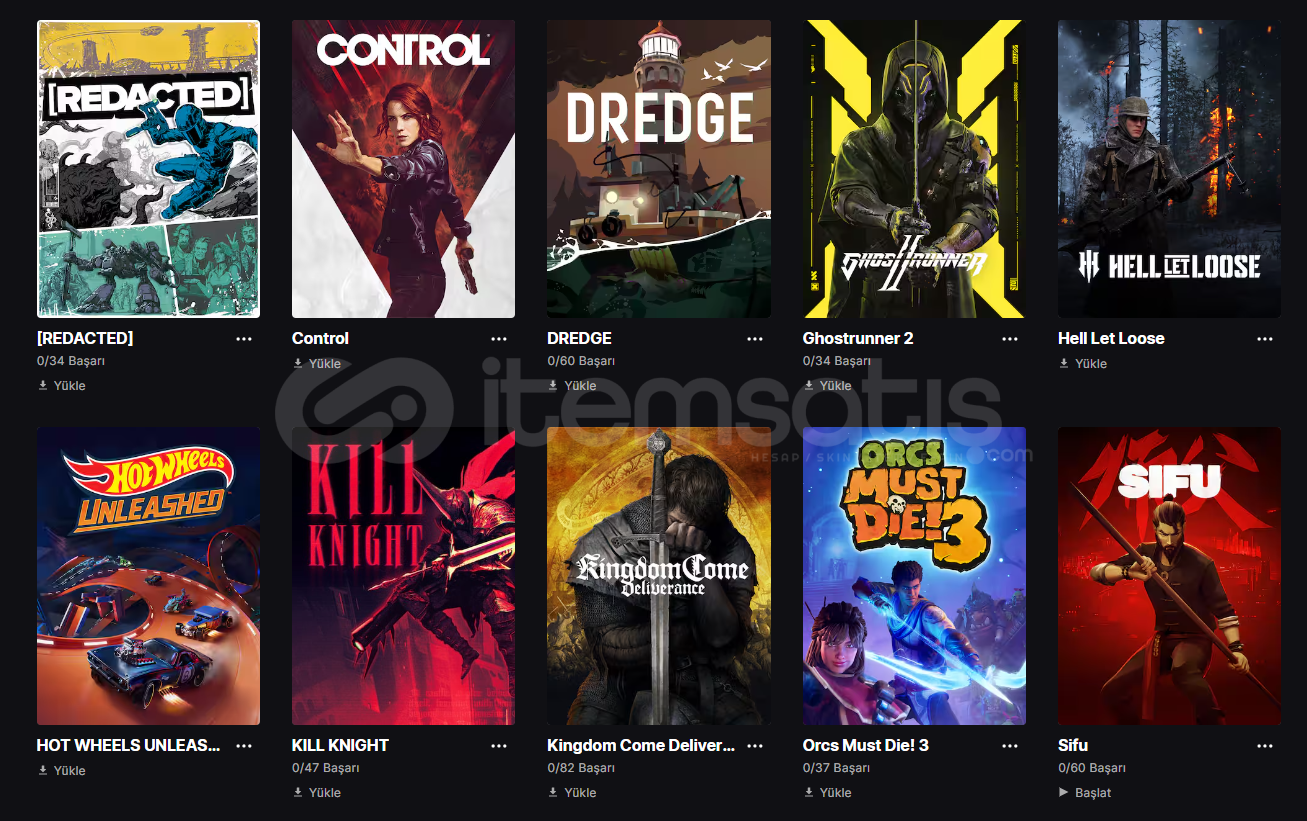Viewport: 1307px width, 821px height.
Task: Open the three-dot options for Ghostrunner 2
Action: (x=1010, y=339)
